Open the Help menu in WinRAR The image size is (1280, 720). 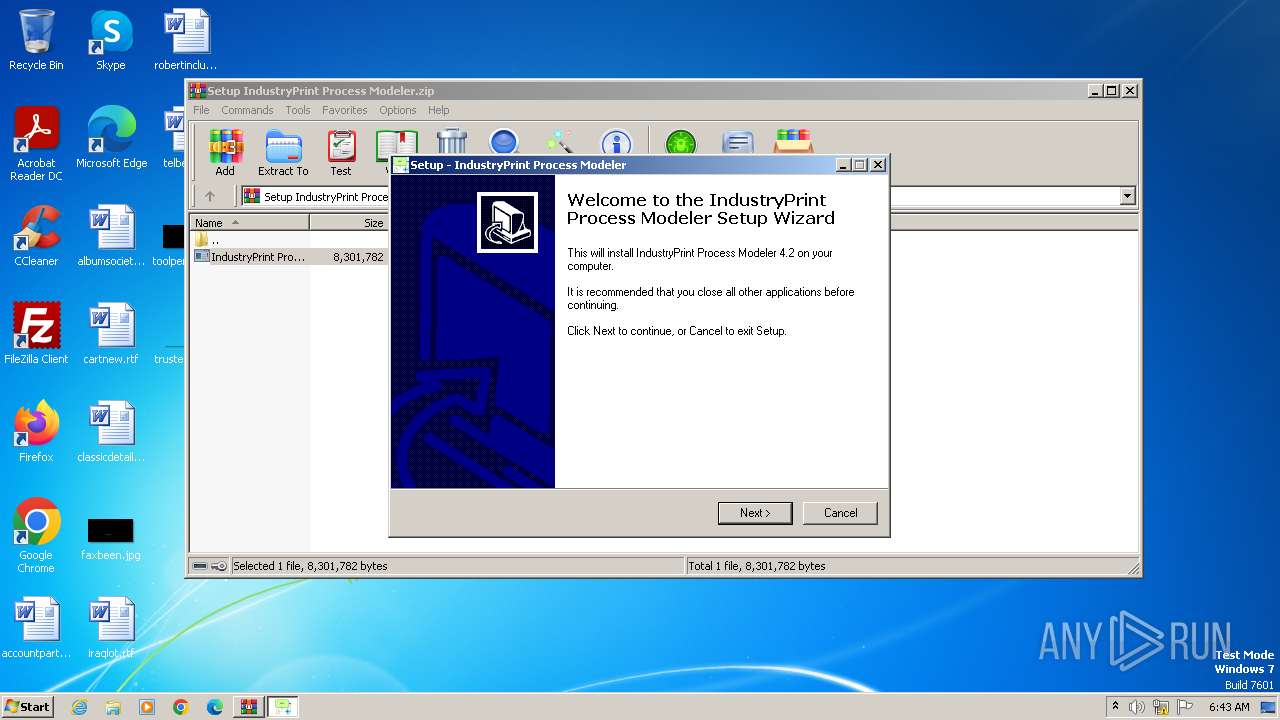(439, 110)
